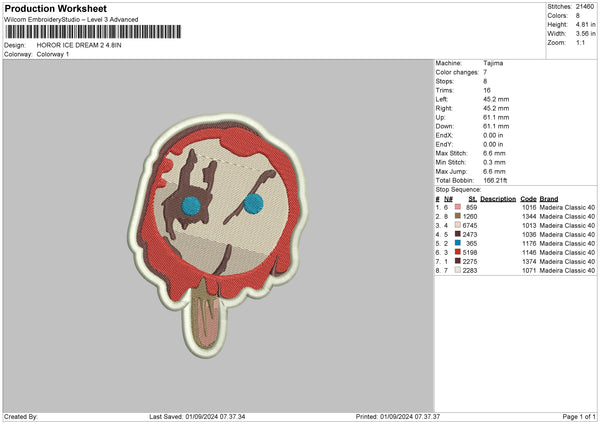Click the Width value '3.56 in'

coord(585,34)
